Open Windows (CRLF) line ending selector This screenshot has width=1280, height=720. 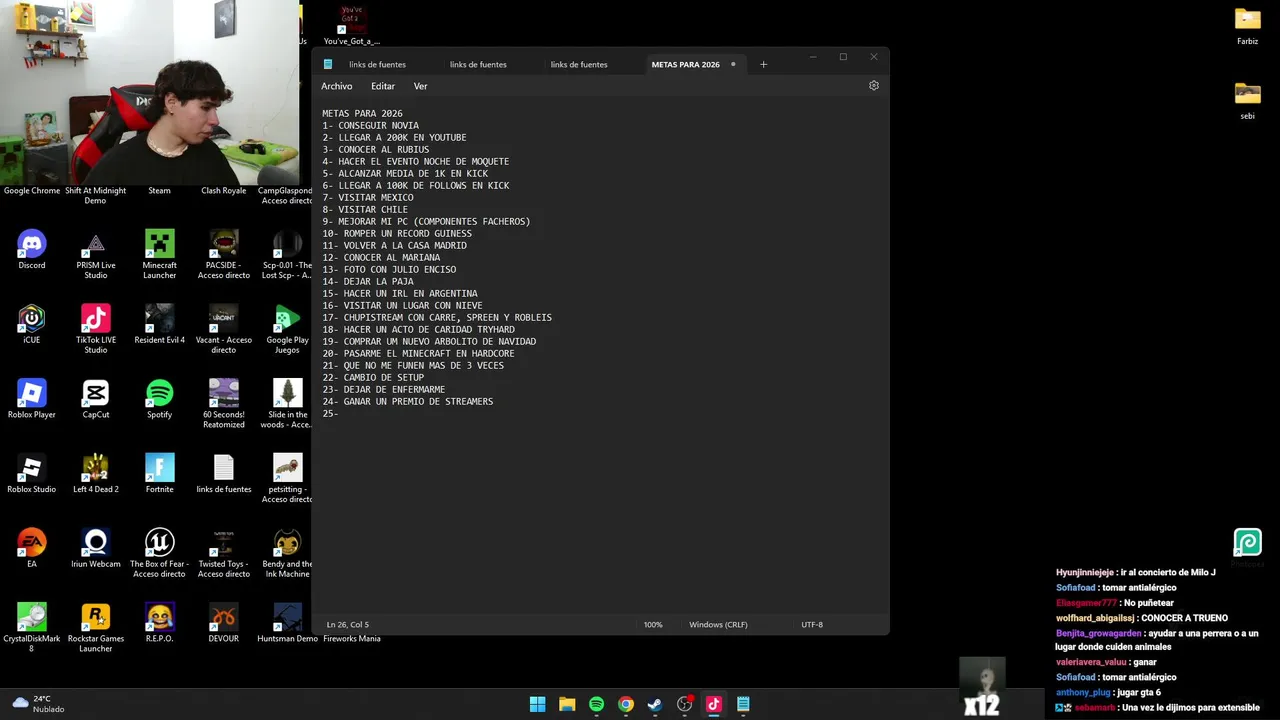[x=718, y=624]
